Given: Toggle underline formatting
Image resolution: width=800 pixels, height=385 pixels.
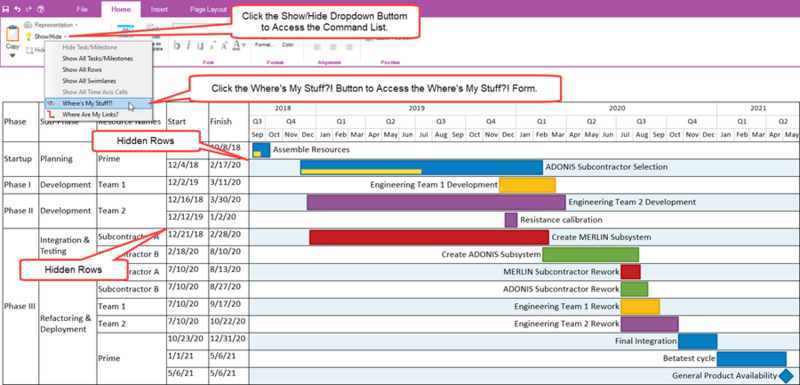Looking at the screenshot, I should pyautogui.click(x=200, y=46).
